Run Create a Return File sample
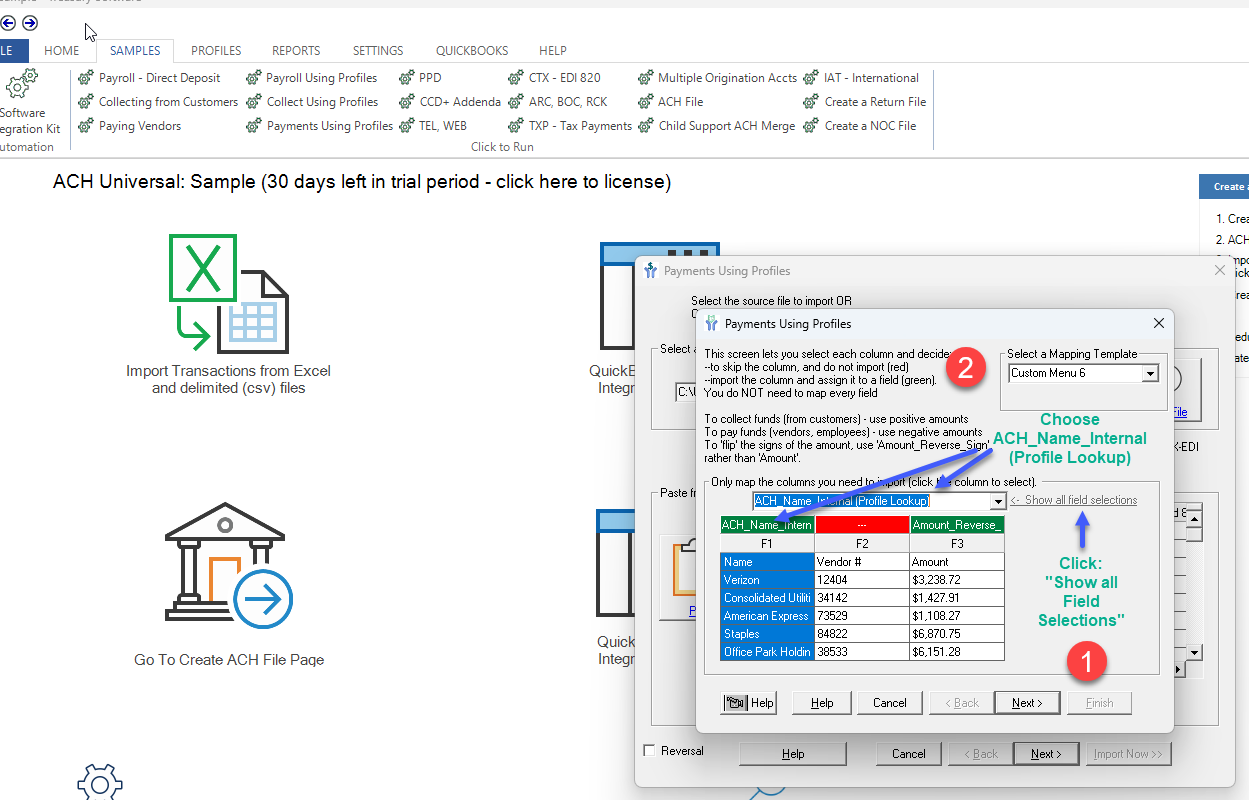The width and height of the screenshot is (1249, 800). [865, 102]
